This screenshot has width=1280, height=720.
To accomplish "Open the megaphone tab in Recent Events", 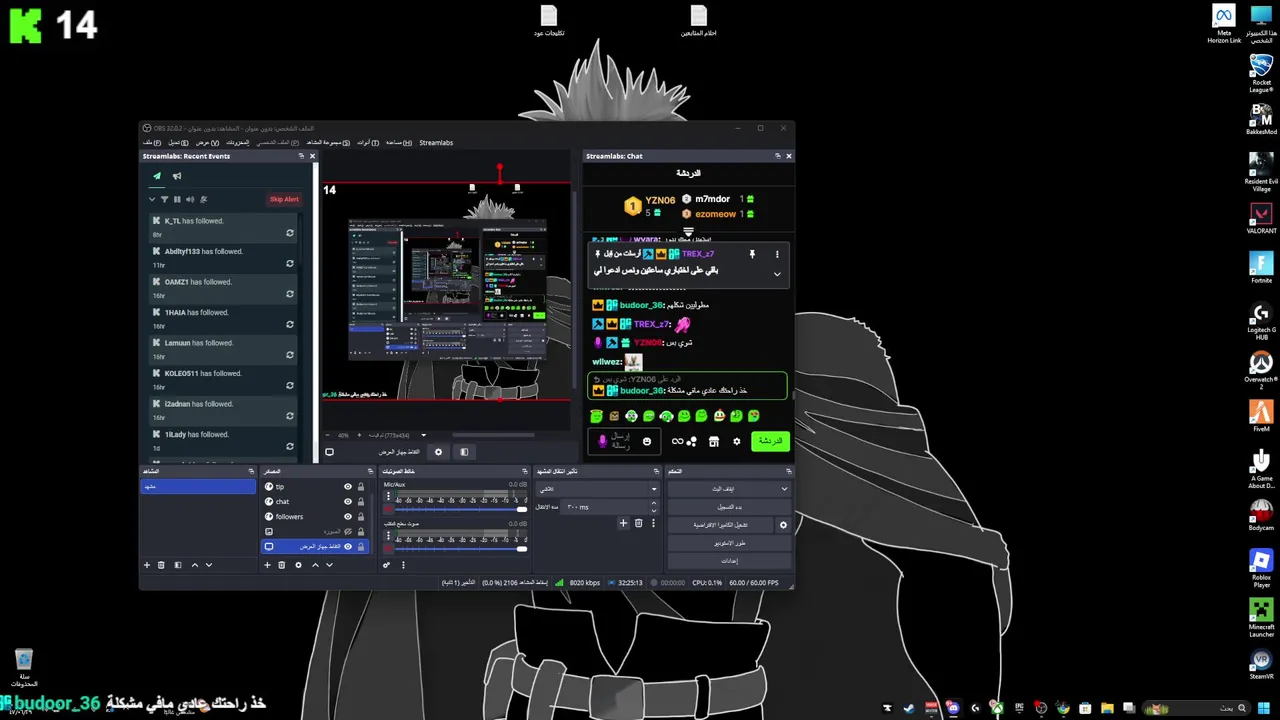I will point(177,176).
